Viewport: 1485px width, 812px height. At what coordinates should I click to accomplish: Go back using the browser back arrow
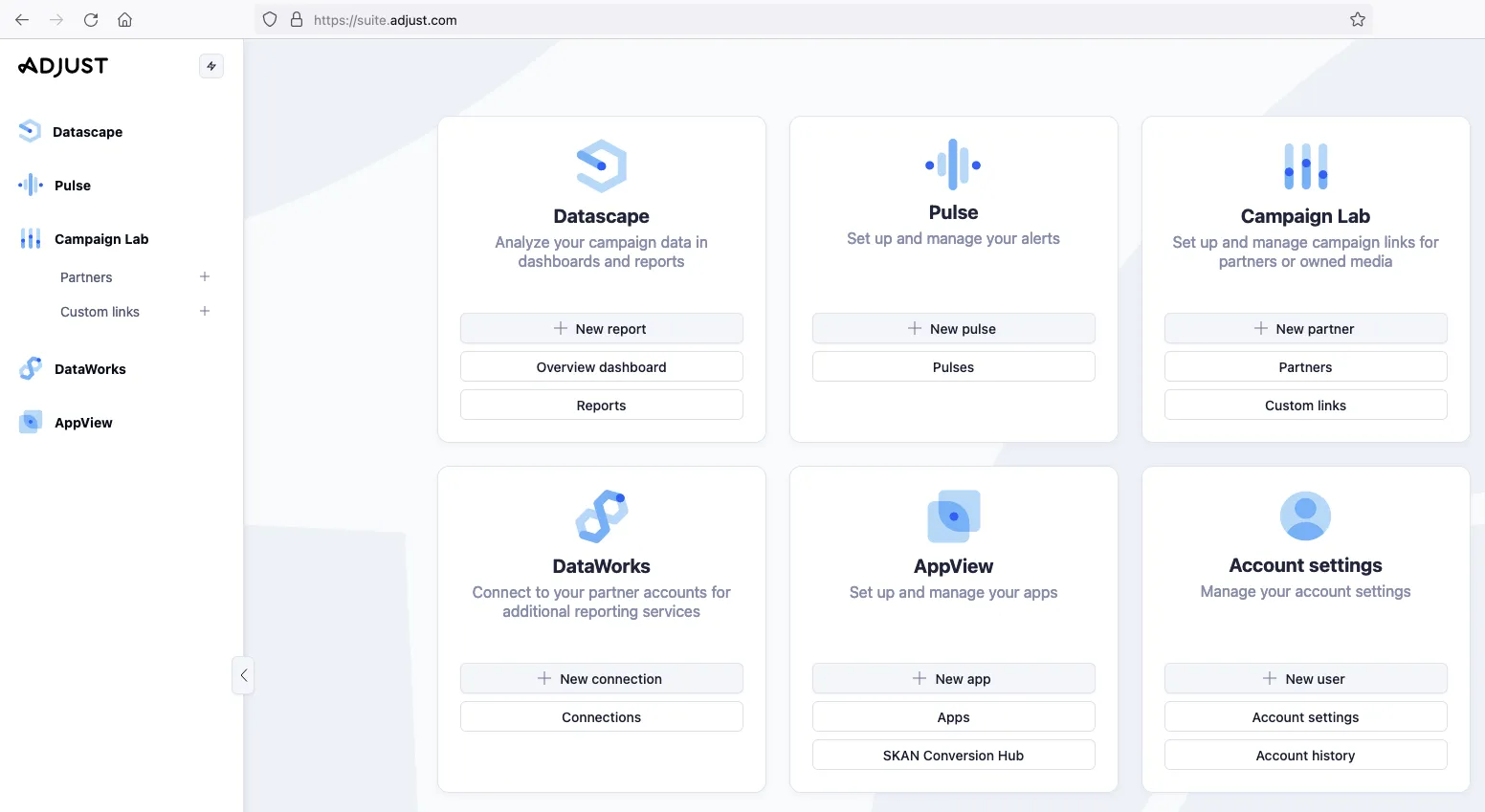coord(22,20)
